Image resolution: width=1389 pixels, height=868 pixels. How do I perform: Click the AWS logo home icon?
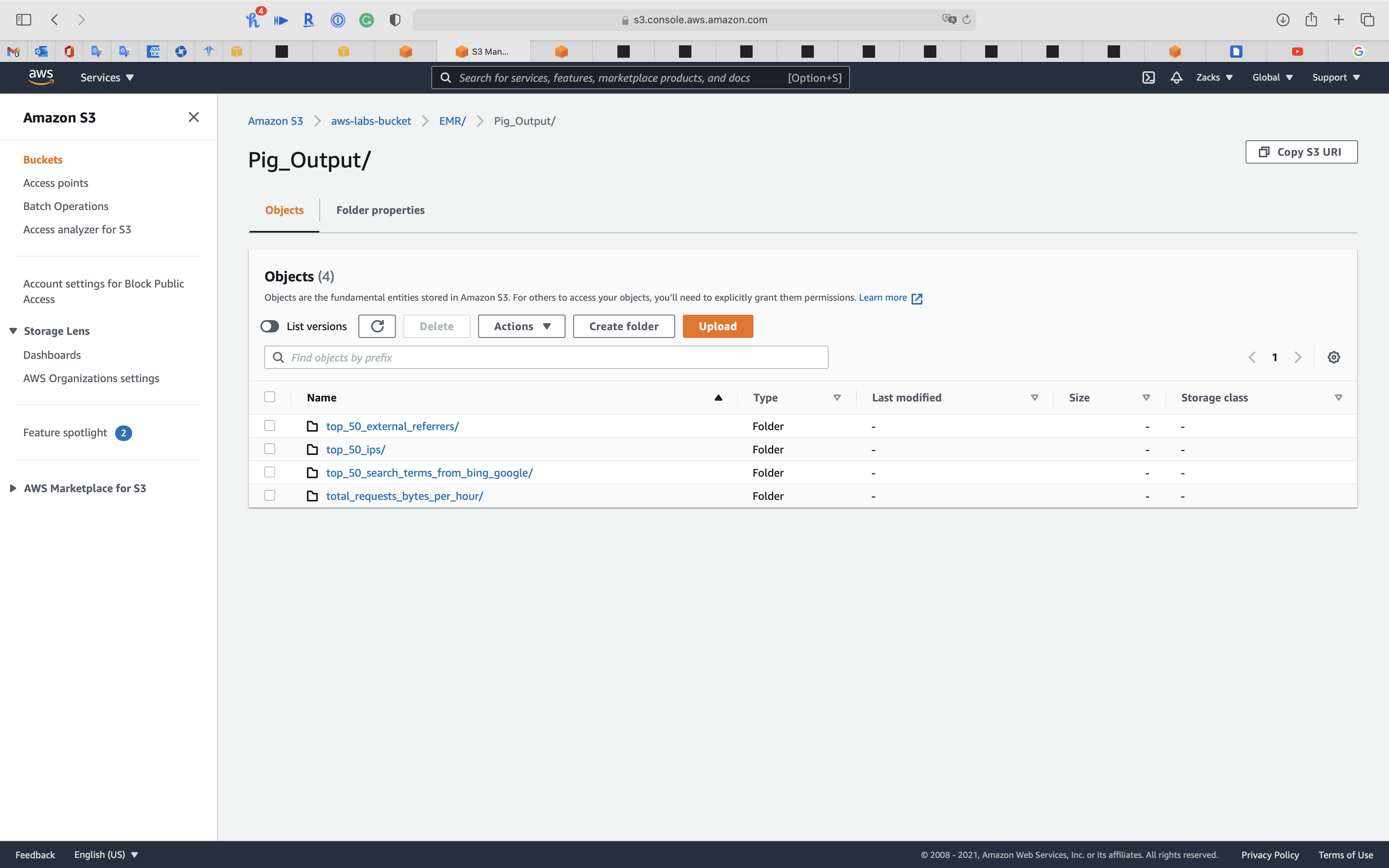click(41, 77)
